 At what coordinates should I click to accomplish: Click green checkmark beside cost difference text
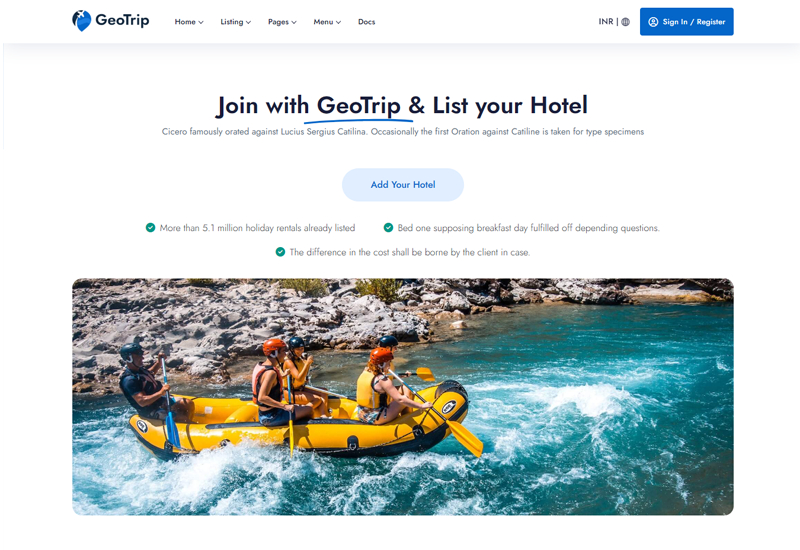point(280,252)
